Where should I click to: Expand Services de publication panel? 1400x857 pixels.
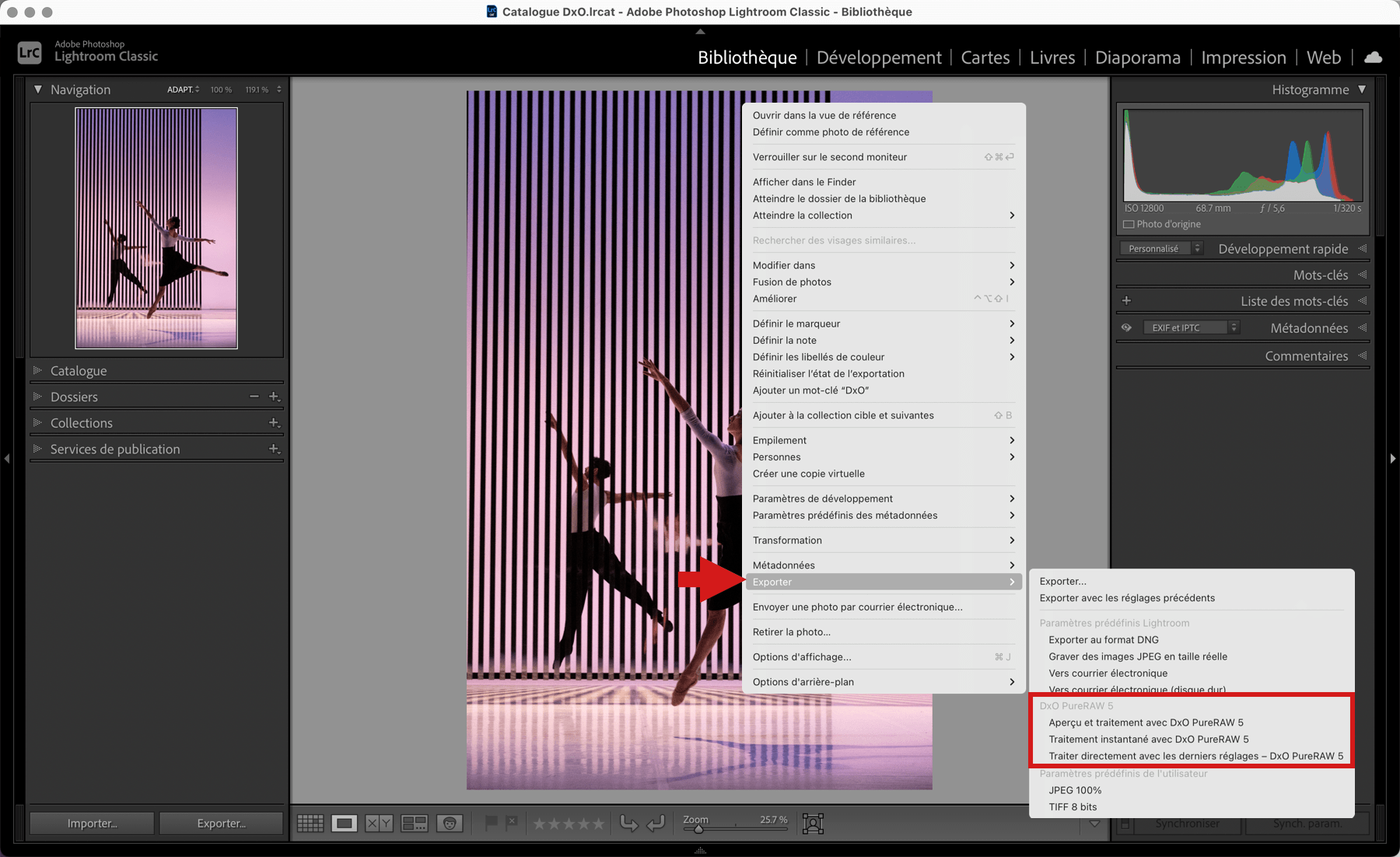(x=37, y=449)
